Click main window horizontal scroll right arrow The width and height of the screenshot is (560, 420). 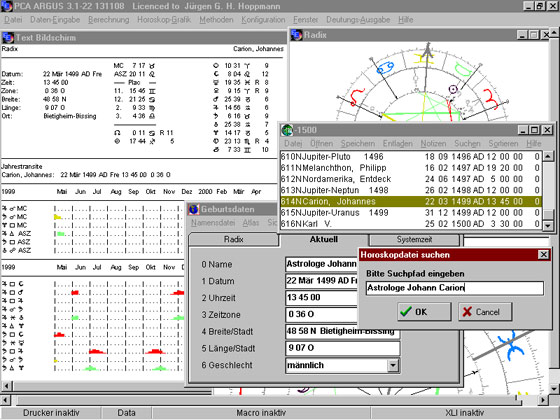coord(543,400)
